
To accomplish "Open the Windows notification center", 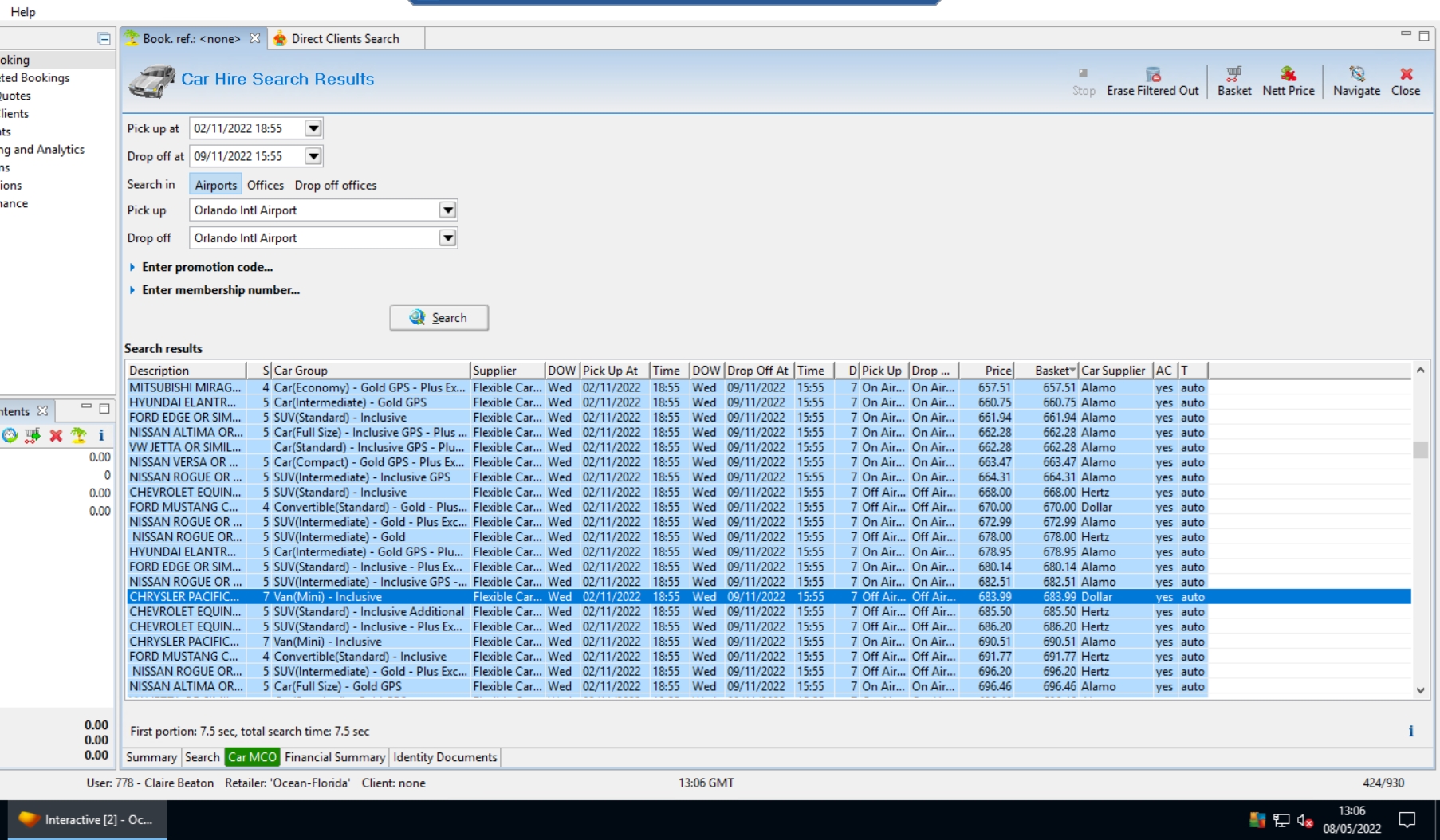I will pos(1407,820).
